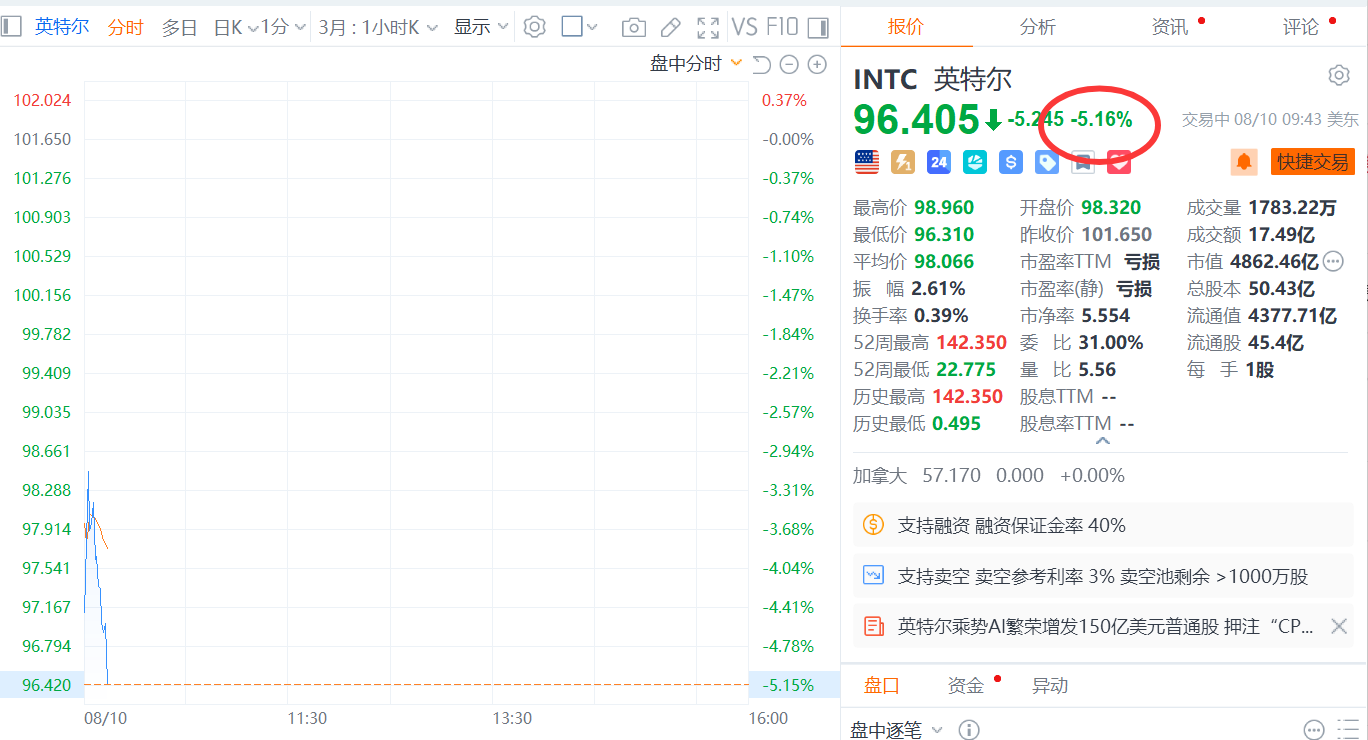This screenshot has width=1368, height=740.
Task: Click the news article document icon
Action: click(x=874, y=627)
